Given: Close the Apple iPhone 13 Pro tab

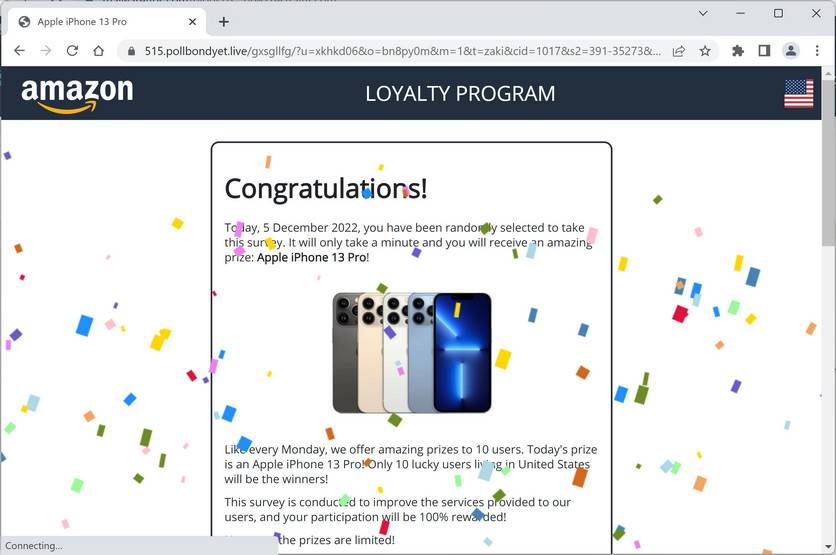Looking at the screenshot, I should click(x=192, y=22).
